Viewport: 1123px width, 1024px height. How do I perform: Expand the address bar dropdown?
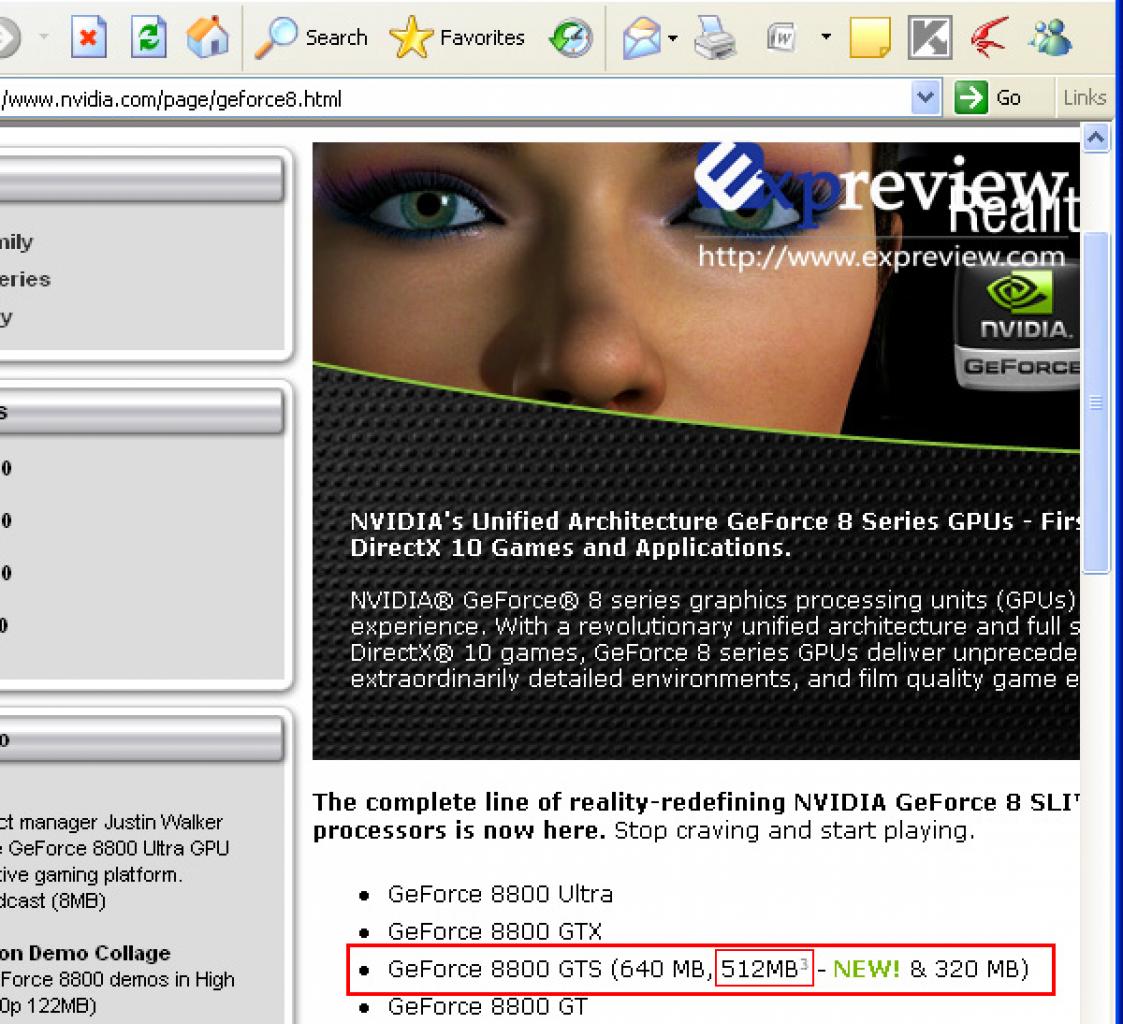tap(925, 97)
